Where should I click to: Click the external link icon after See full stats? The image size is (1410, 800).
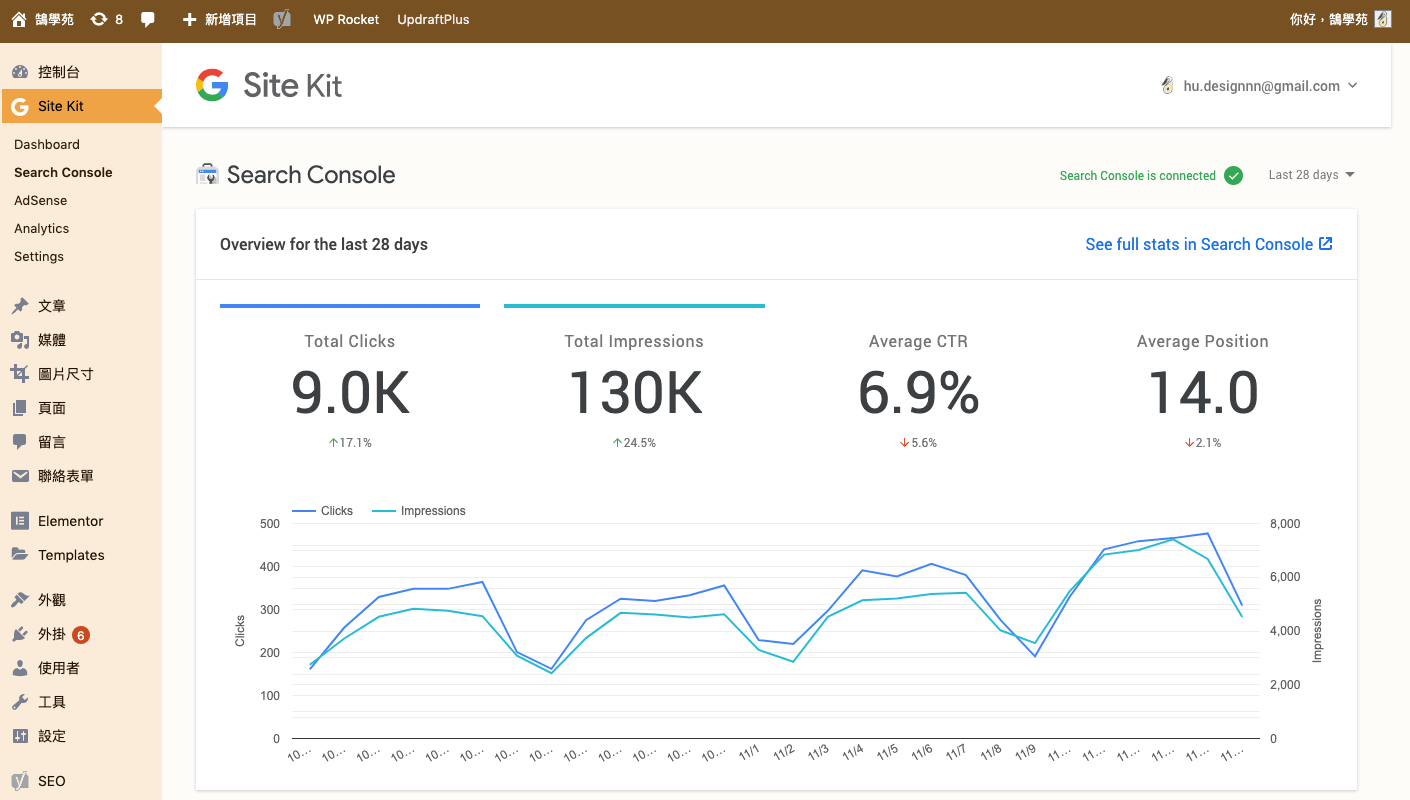(x=1326, y=244)
